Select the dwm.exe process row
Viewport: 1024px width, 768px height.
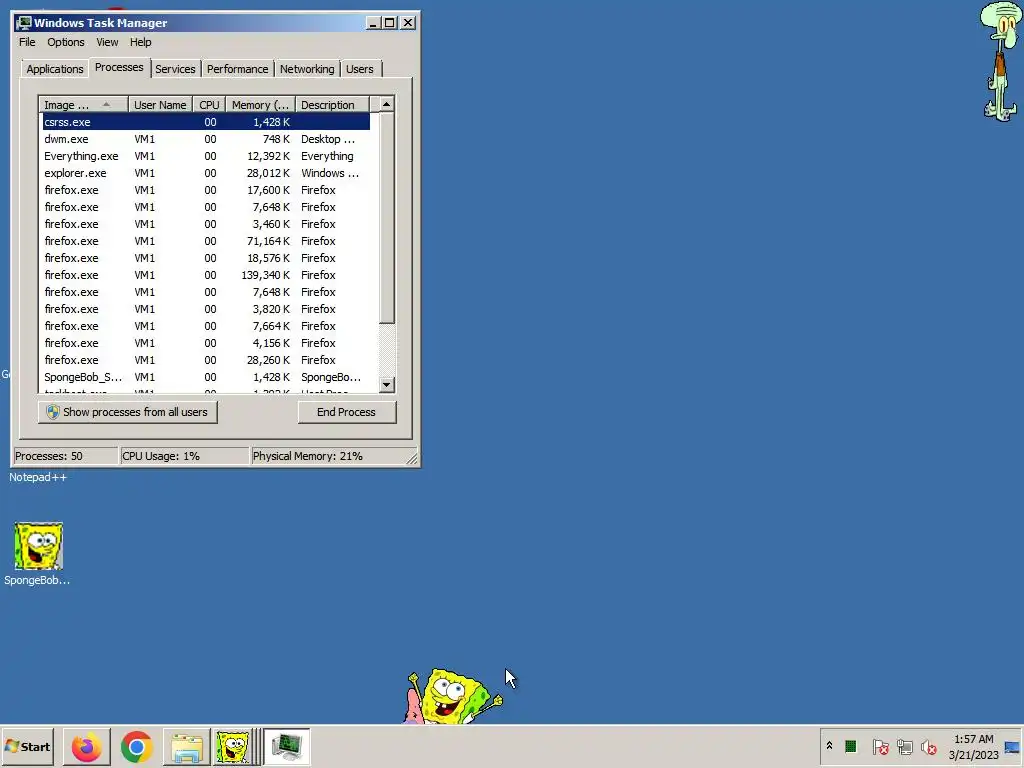206,139
